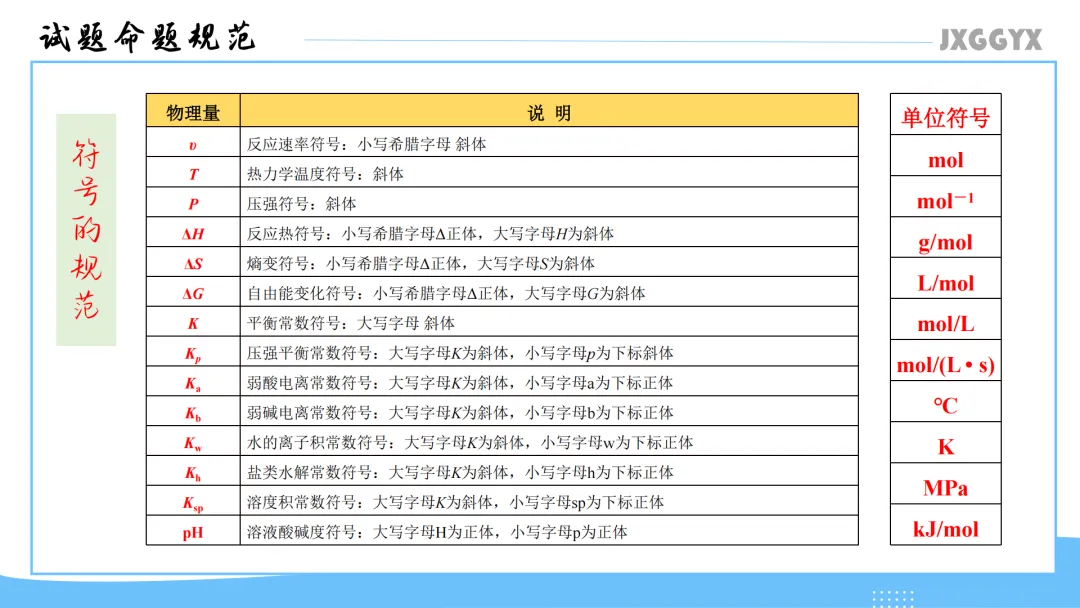The image size is (1080, 608).
Task: Click the red symbol ΔH cell
Action: click(193, 234)
